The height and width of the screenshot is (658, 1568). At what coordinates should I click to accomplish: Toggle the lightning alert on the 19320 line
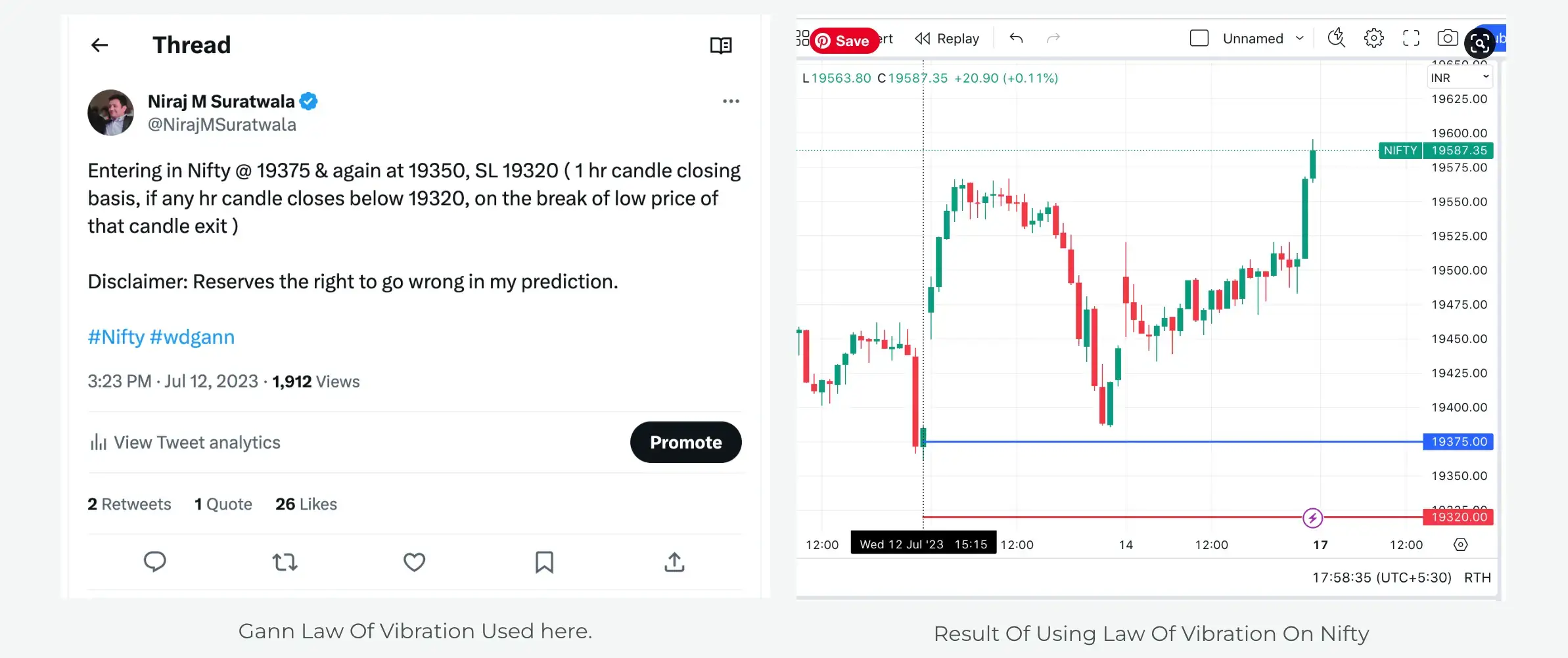click(1312, 517)
